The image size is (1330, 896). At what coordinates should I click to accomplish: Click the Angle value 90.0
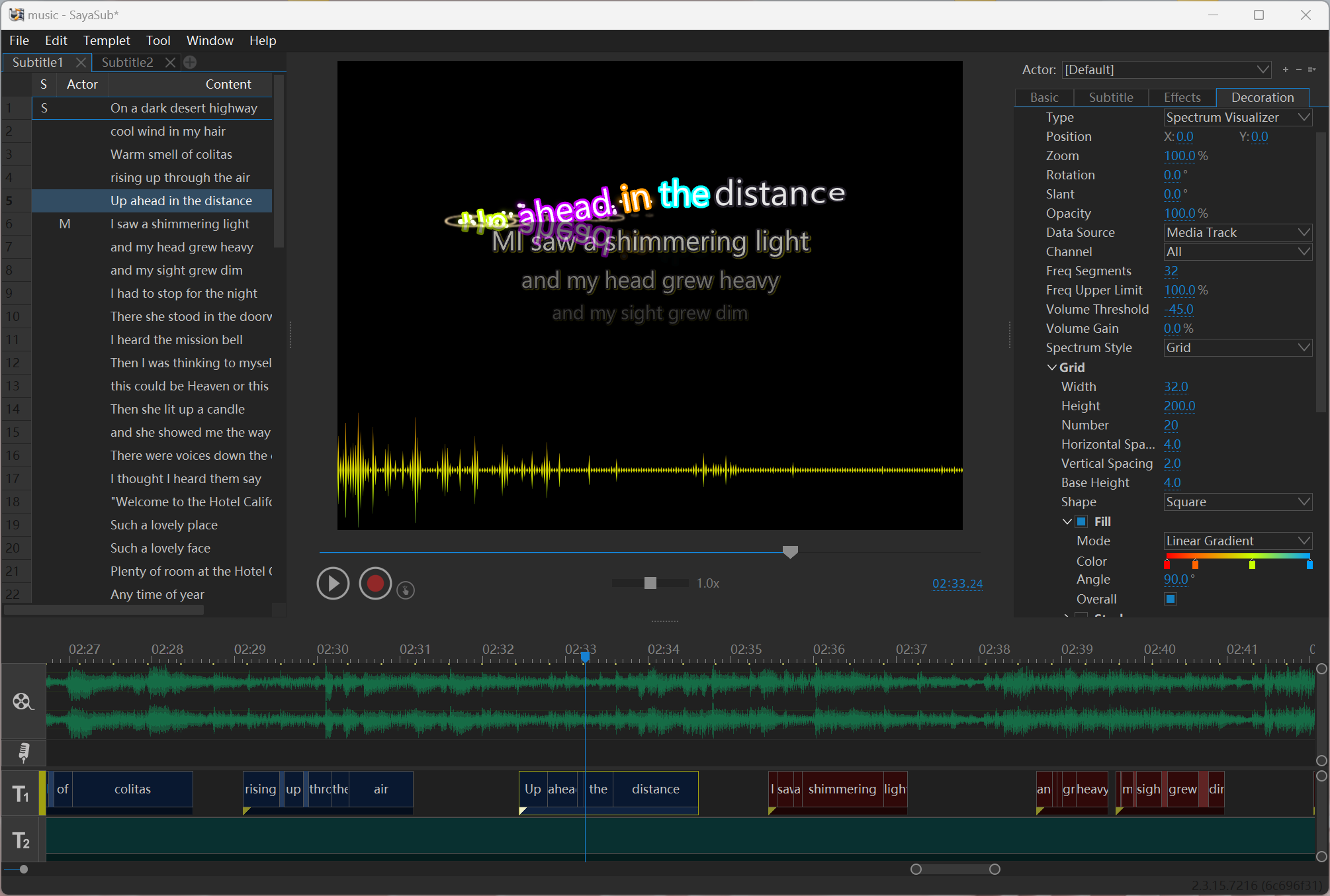(x=1176, y=579)
